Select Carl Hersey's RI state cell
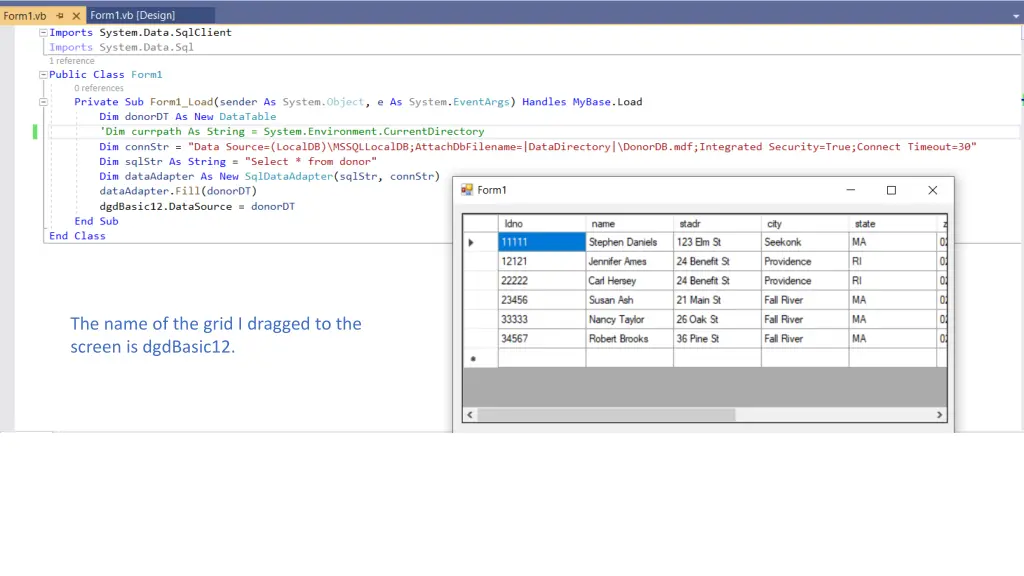The image size is (1024, 576). (x=892, y=281)
